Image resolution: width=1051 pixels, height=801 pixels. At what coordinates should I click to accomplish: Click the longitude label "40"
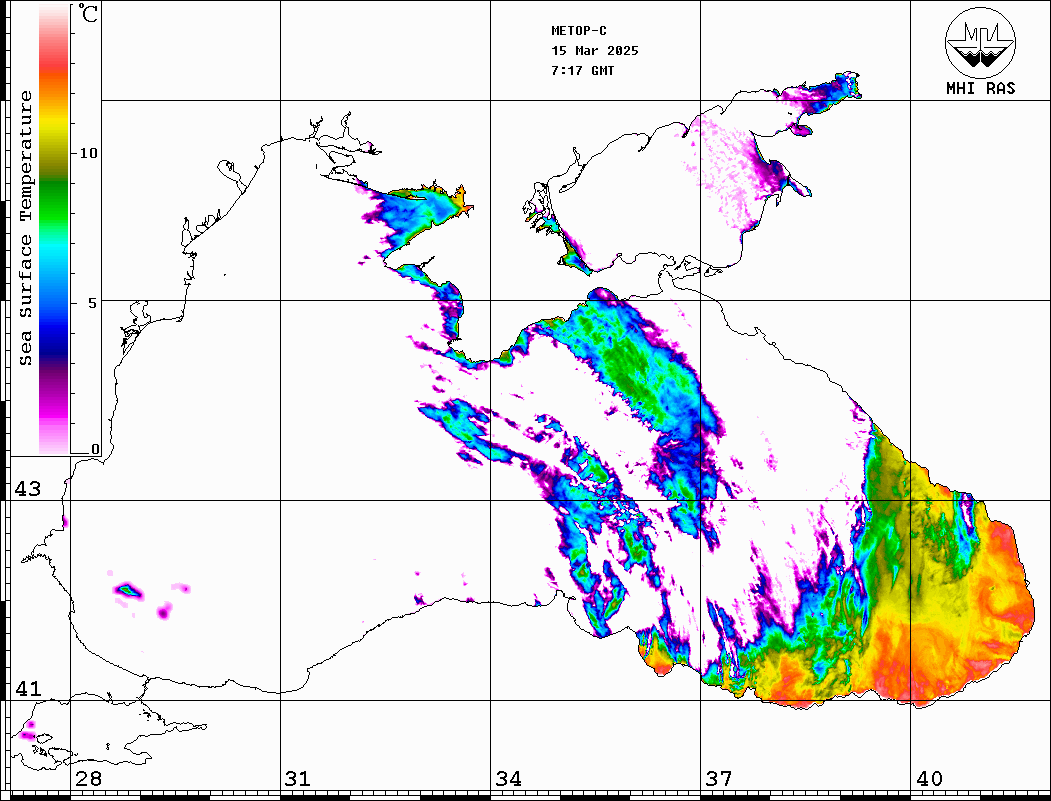click(929, 779)
